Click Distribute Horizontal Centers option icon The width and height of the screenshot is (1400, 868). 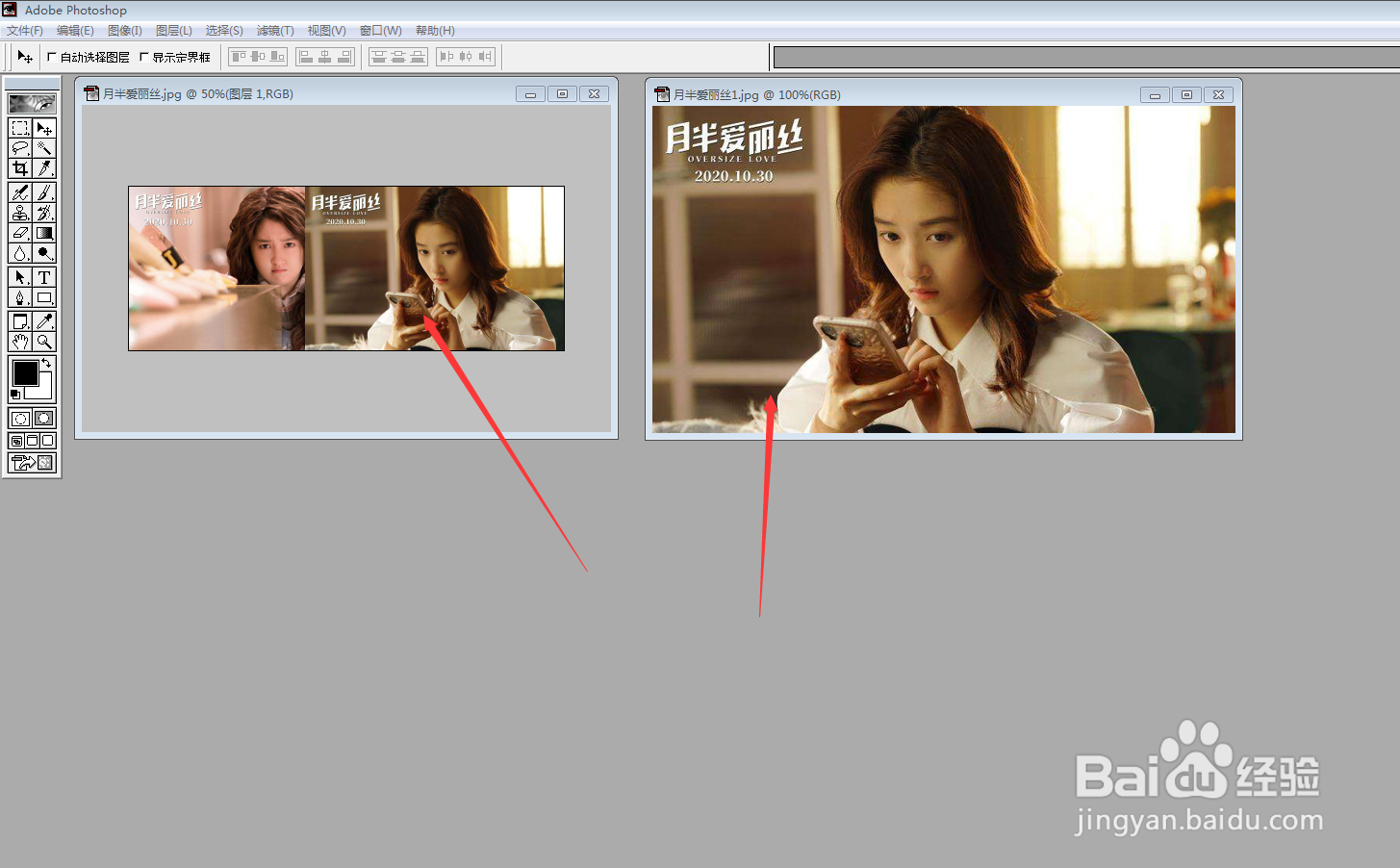click(x=466, y=57)
